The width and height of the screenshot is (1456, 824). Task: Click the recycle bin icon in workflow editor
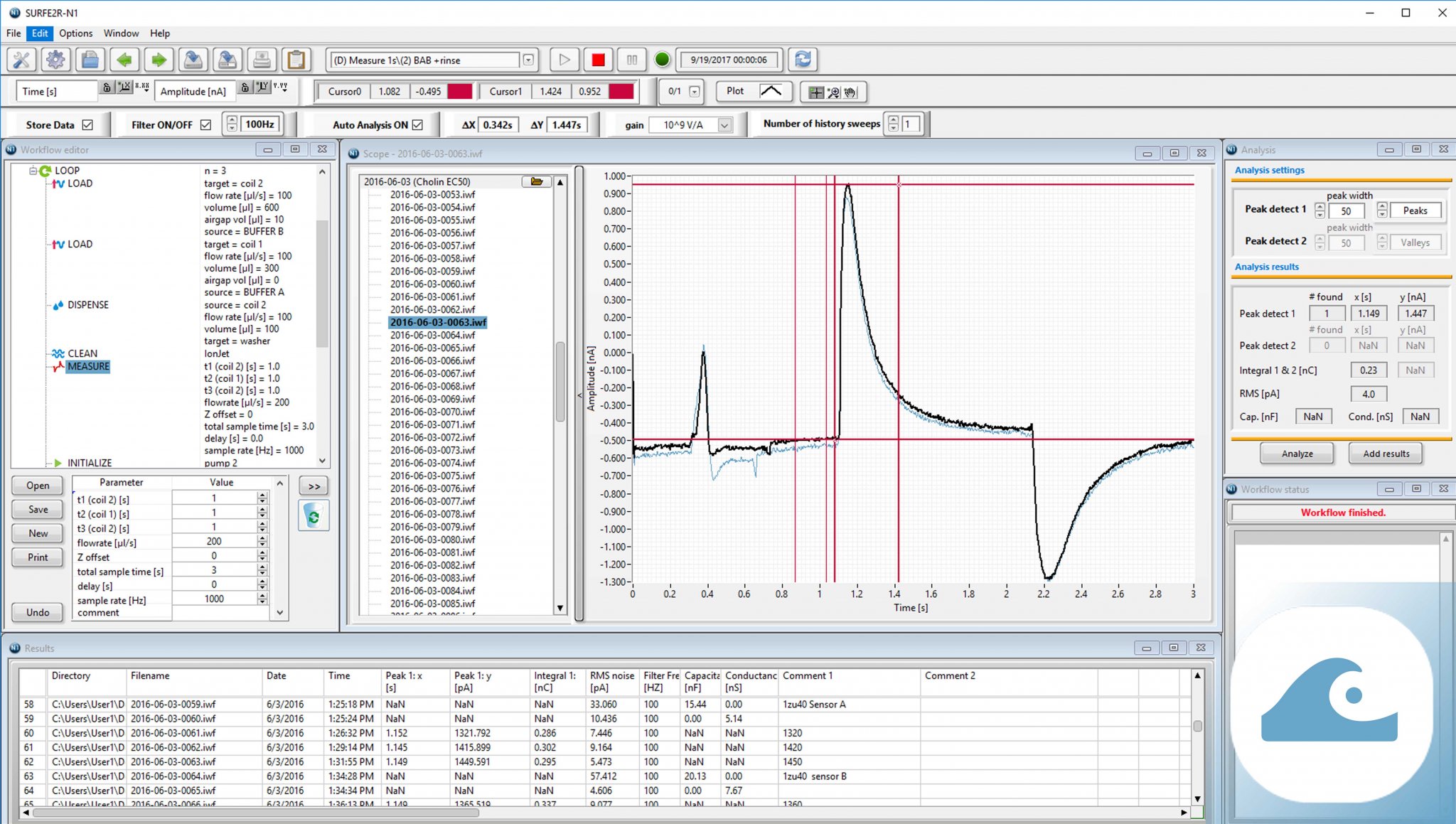(x=314, y=516)
